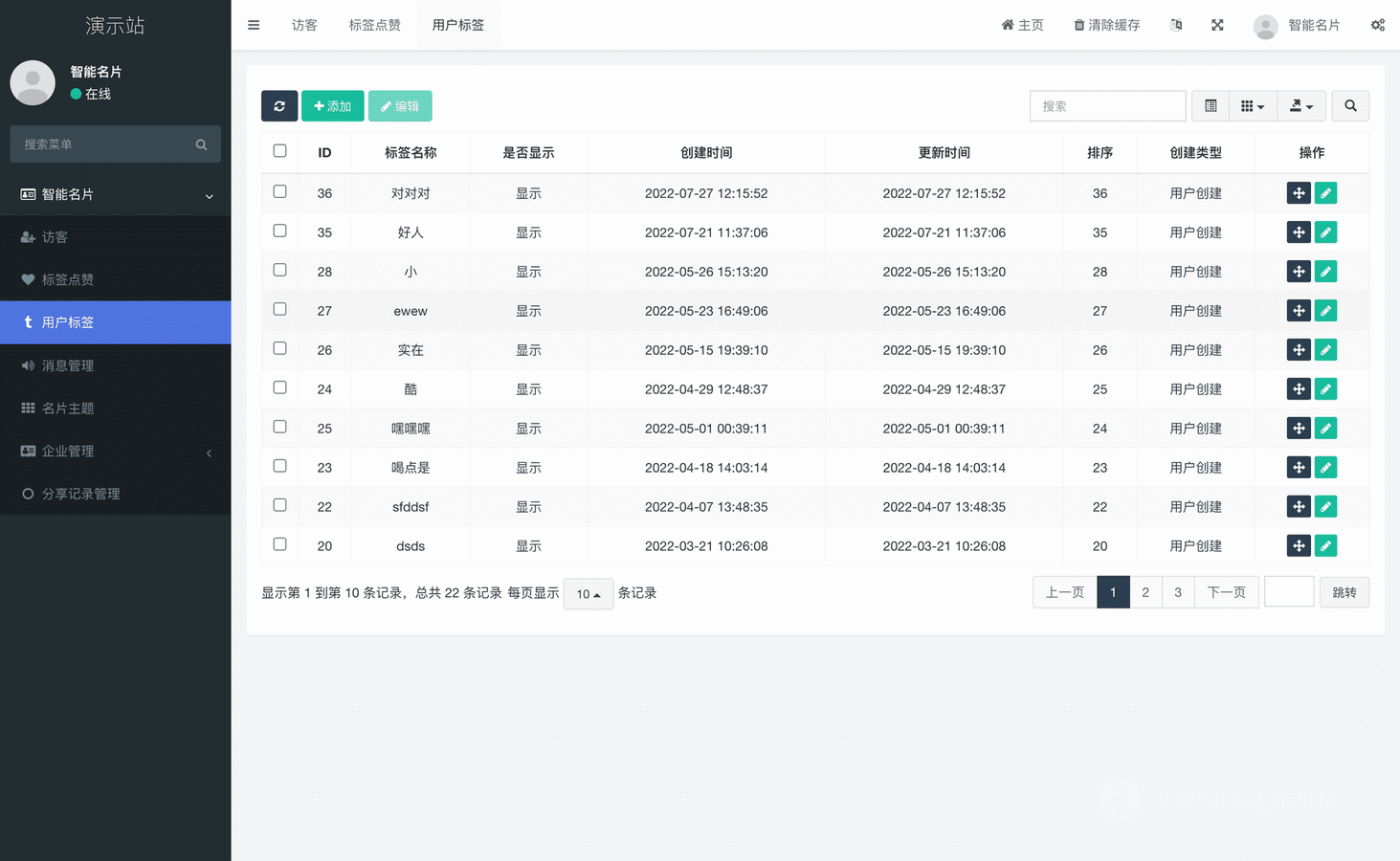Tick the checkbox for row ID 35

(279, 232)
